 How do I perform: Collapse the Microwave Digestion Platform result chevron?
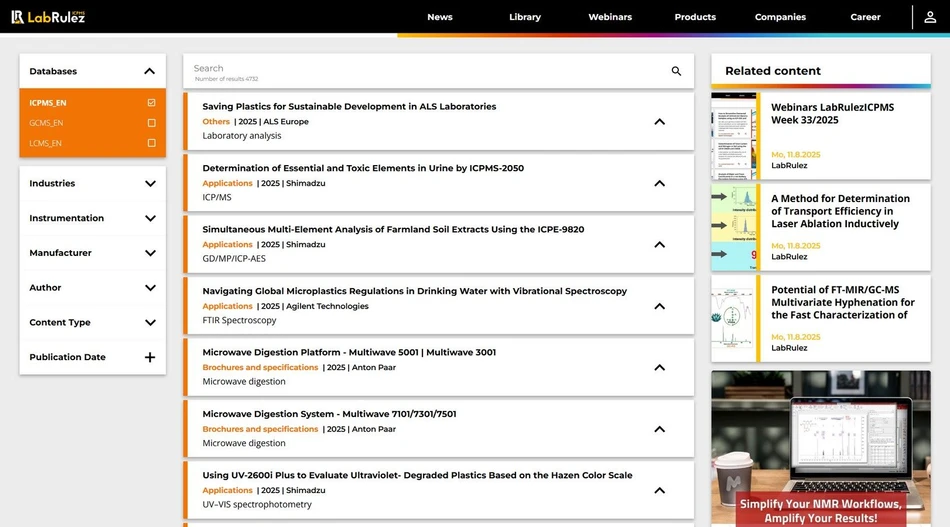click(x=659, y=367)
